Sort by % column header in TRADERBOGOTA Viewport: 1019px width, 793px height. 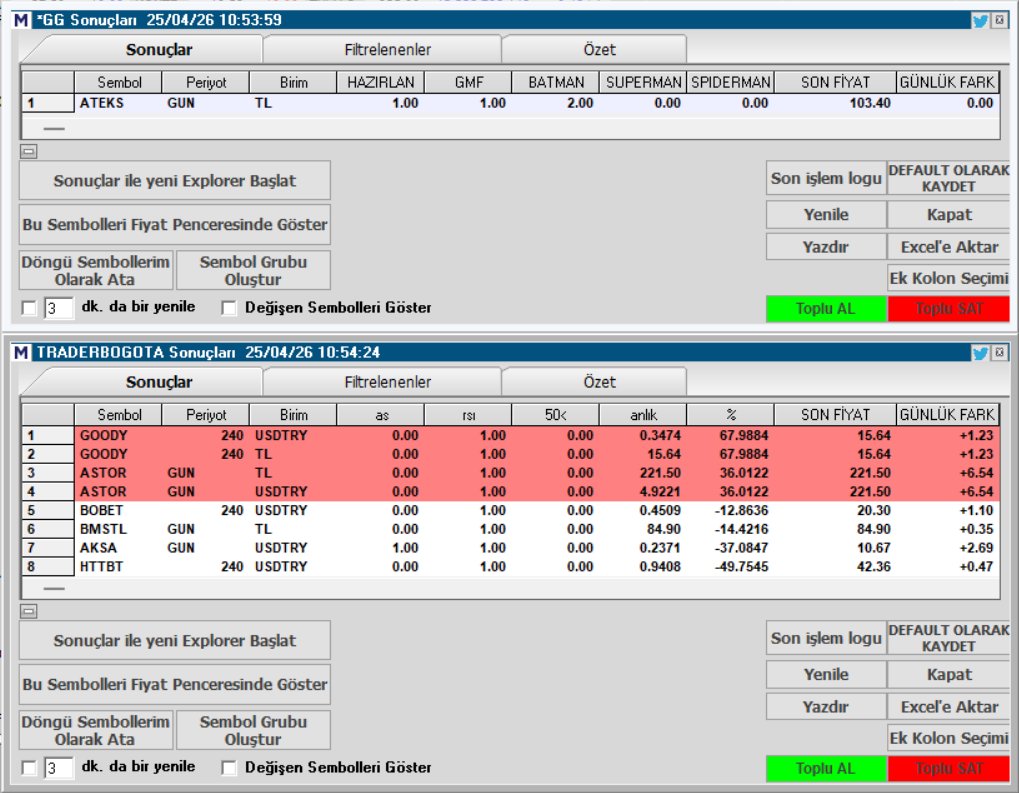(730, 415)
